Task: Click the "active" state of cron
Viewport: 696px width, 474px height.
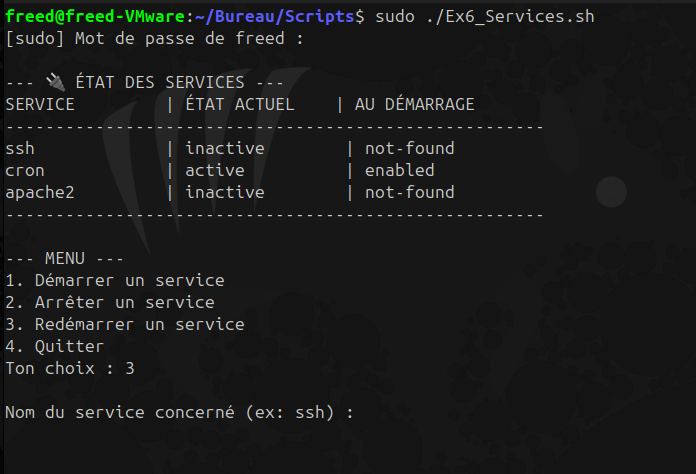Action: 215,170
